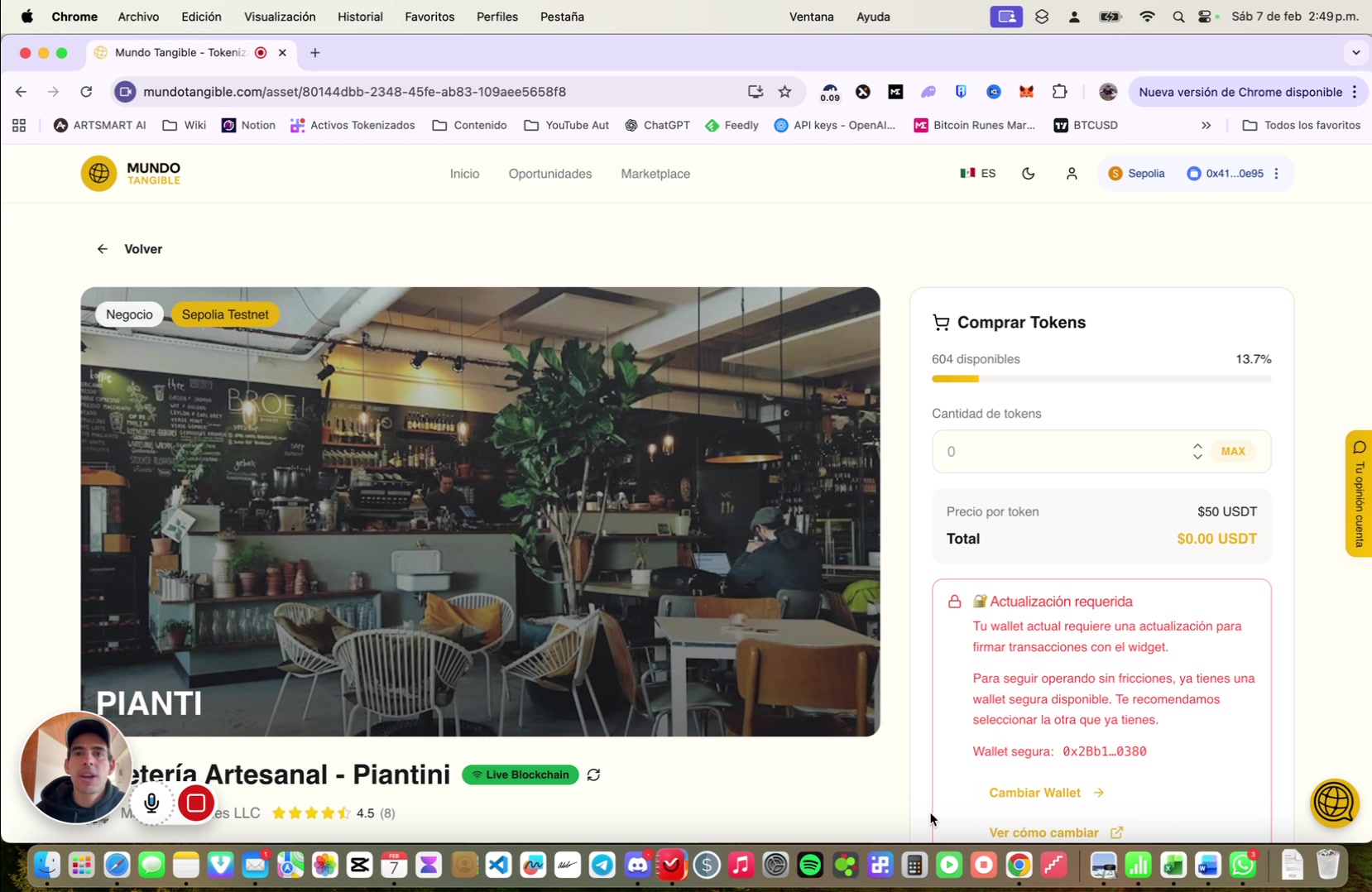Toggle the microphone on the recorder
Image resolution: width=1372 pixels, height=892 pixels.
pos(151,803)
